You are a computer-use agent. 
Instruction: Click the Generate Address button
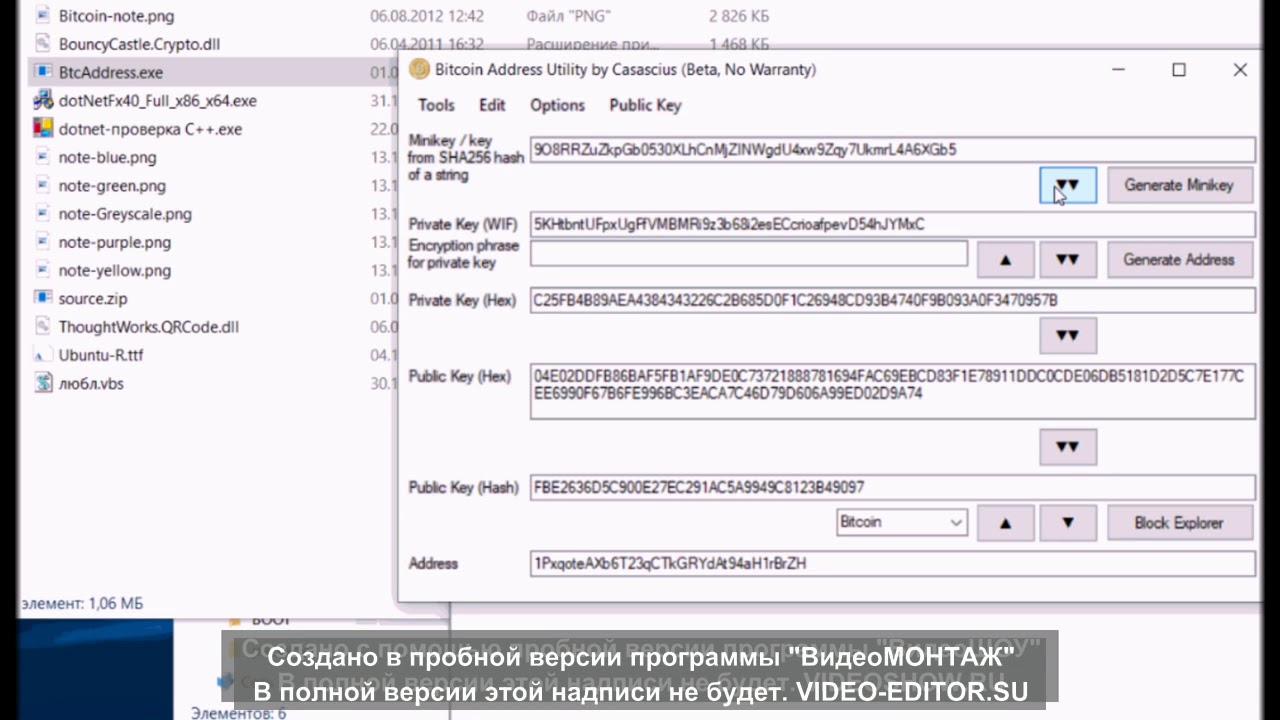(x=1179, y=260)
